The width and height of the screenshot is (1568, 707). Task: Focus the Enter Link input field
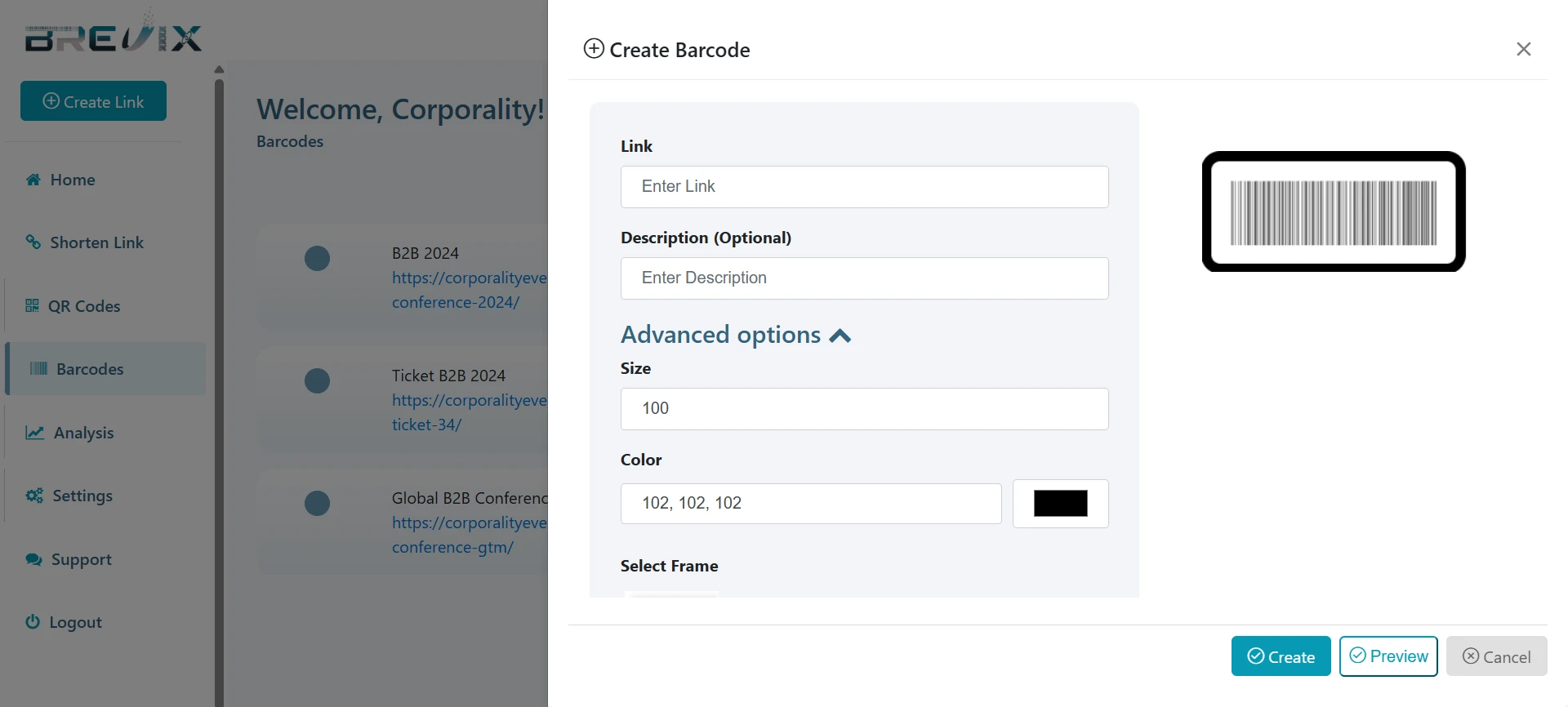pos(864,187)
